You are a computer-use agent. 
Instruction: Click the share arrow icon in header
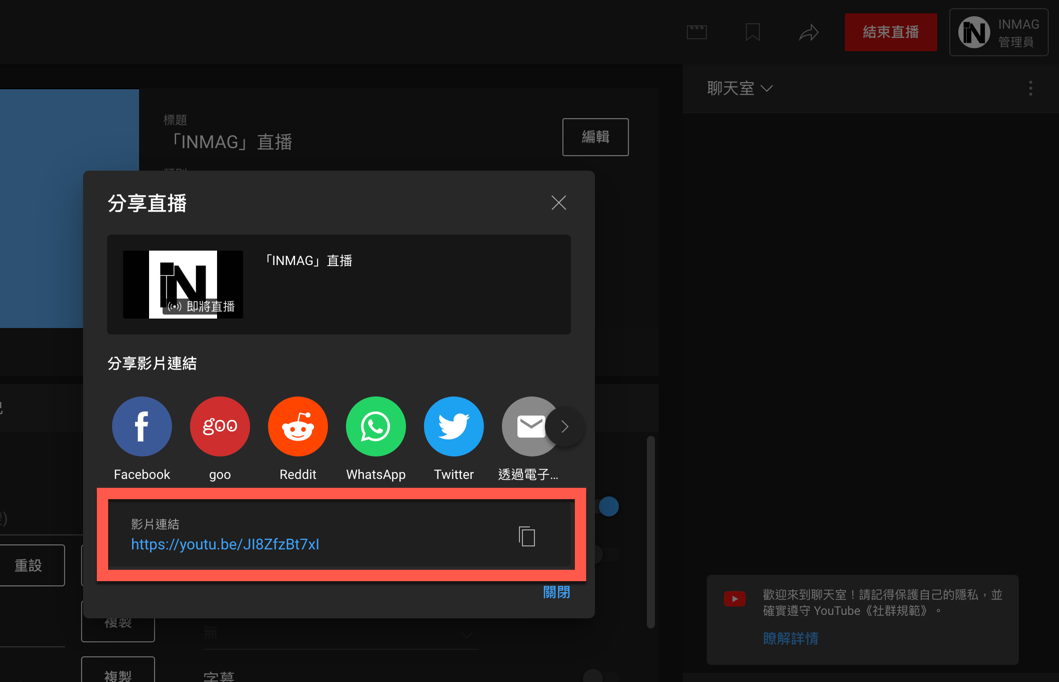tap(808, 32)
